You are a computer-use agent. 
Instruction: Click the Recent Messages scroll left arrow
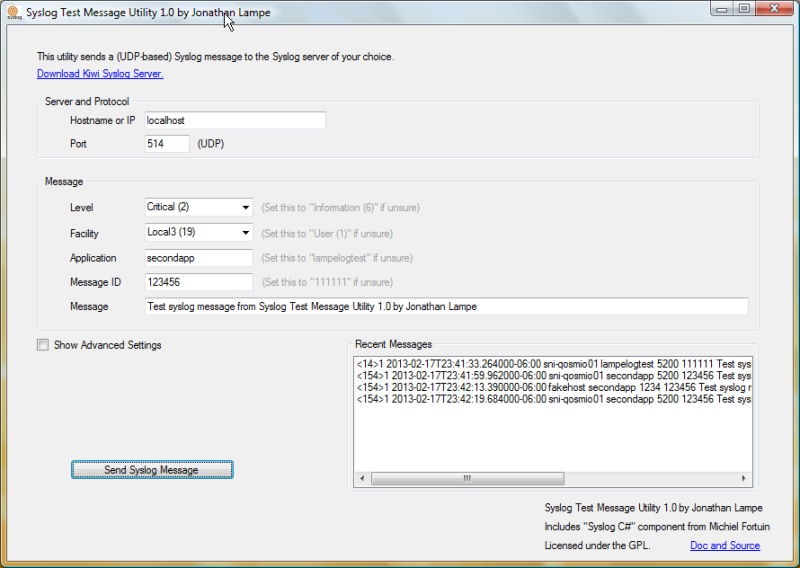click(362, 478)
